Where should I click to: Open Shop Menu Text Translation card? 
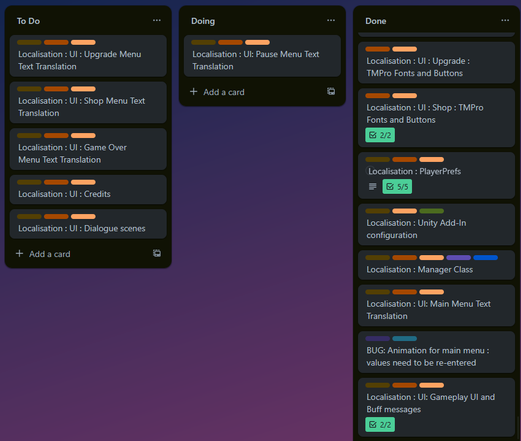(88, 103)
